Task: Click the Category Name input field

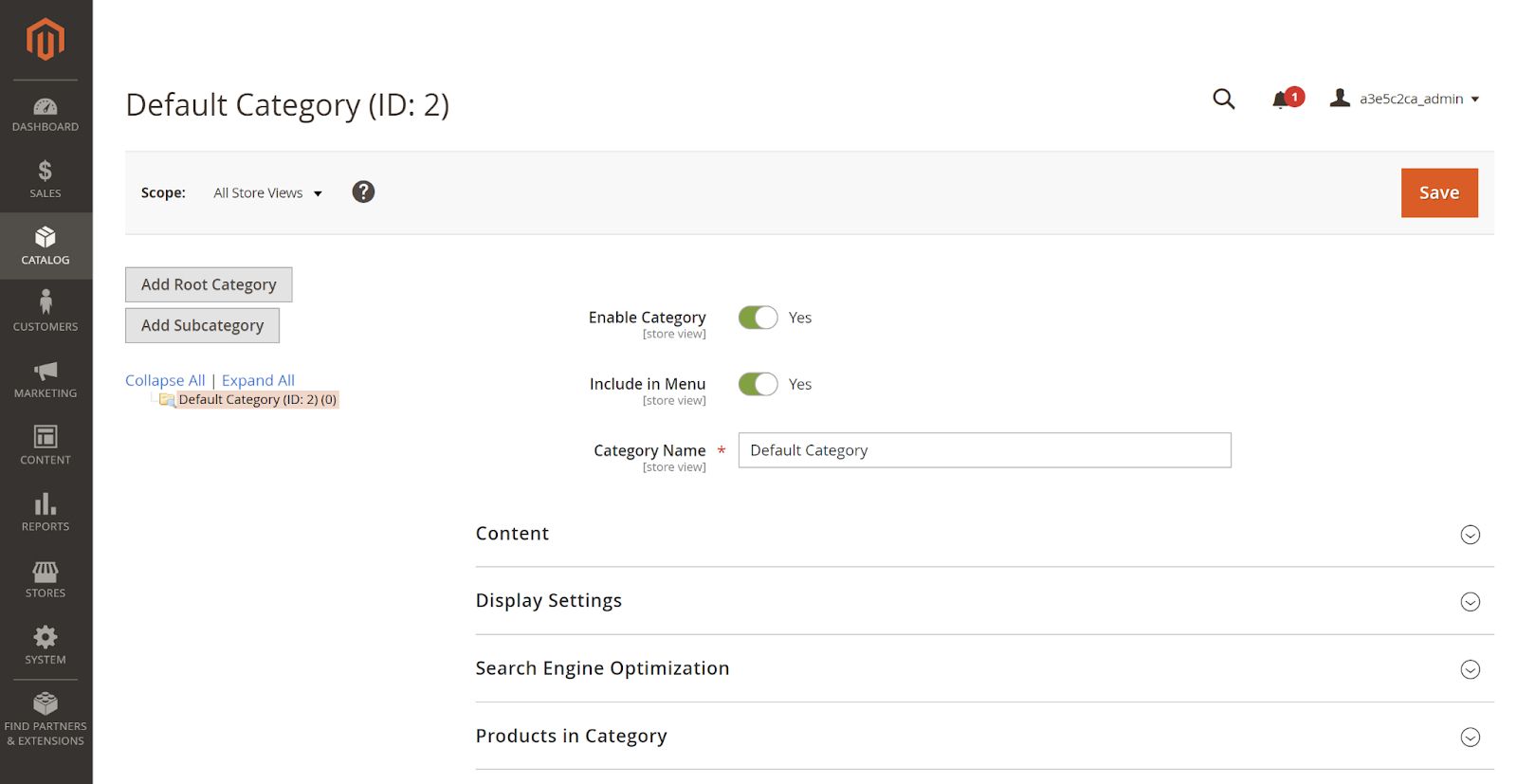Action: click(984, 450)
